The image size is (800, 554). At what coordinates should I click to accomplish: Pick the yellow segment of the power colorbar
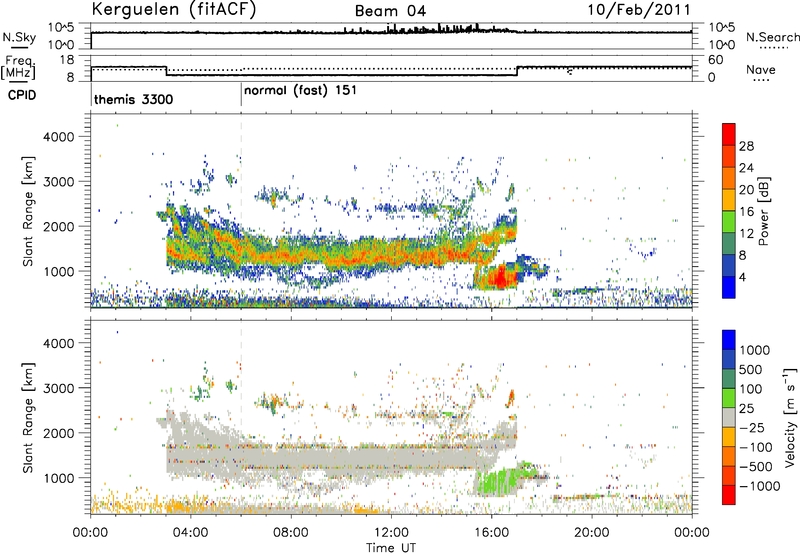[729, 199]
